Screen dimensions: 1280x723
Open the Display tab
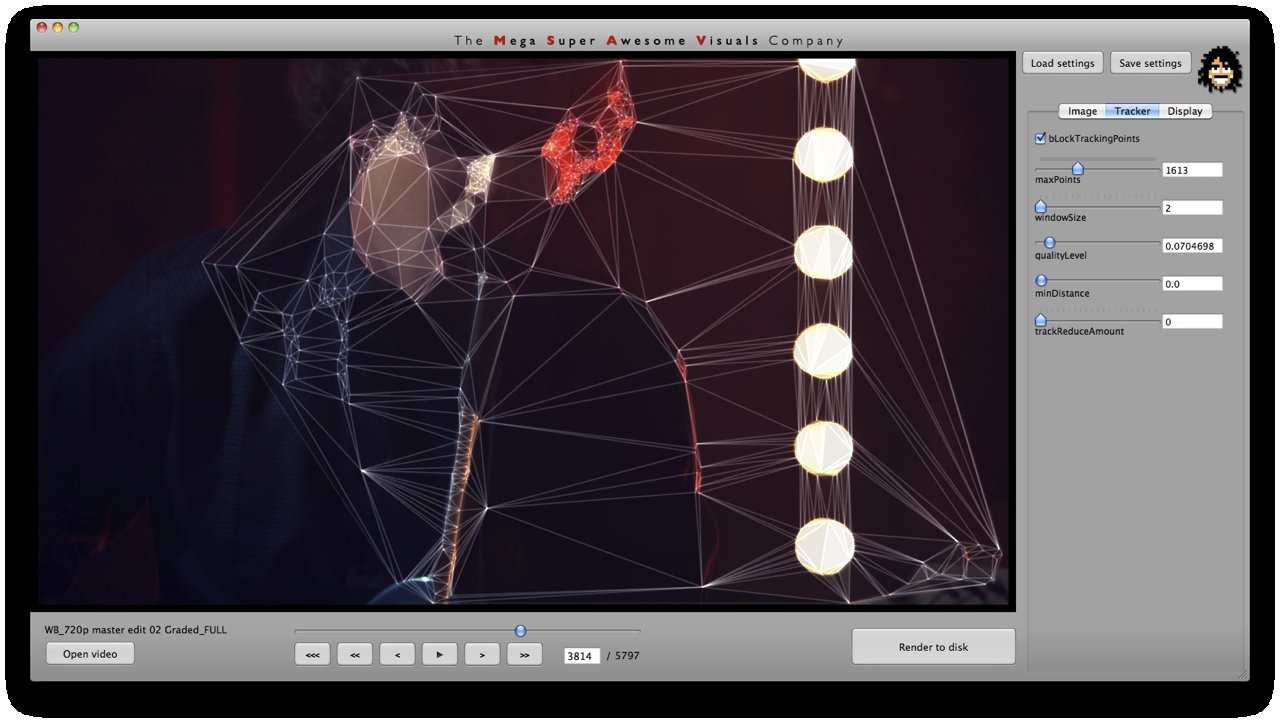point(1185,111)
